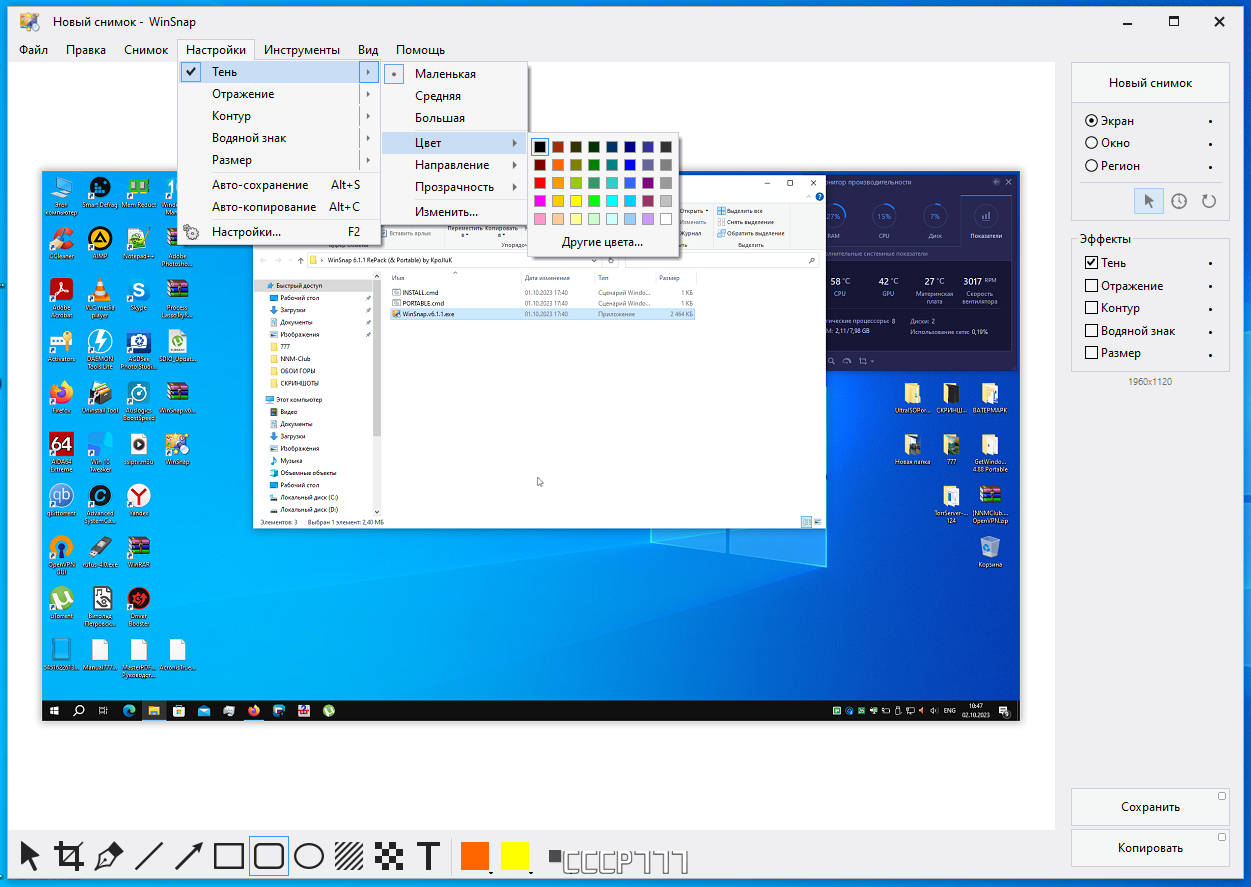This screenshot has width=1251, height=887.
Task: Open options dot next to Регион
Action: [1210, 167]
